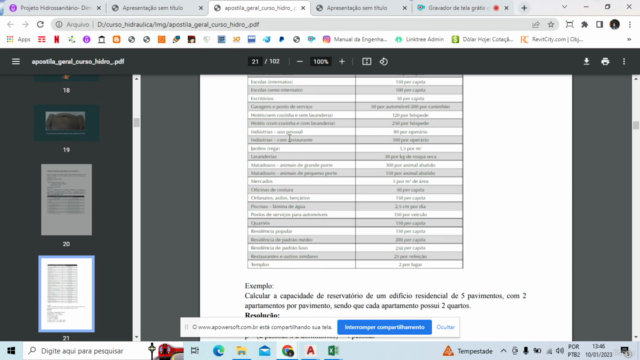Close the apostila_geral_curso_hidro tab
Viewport: 640px width, 360px height.
click(x=303, y=8)
